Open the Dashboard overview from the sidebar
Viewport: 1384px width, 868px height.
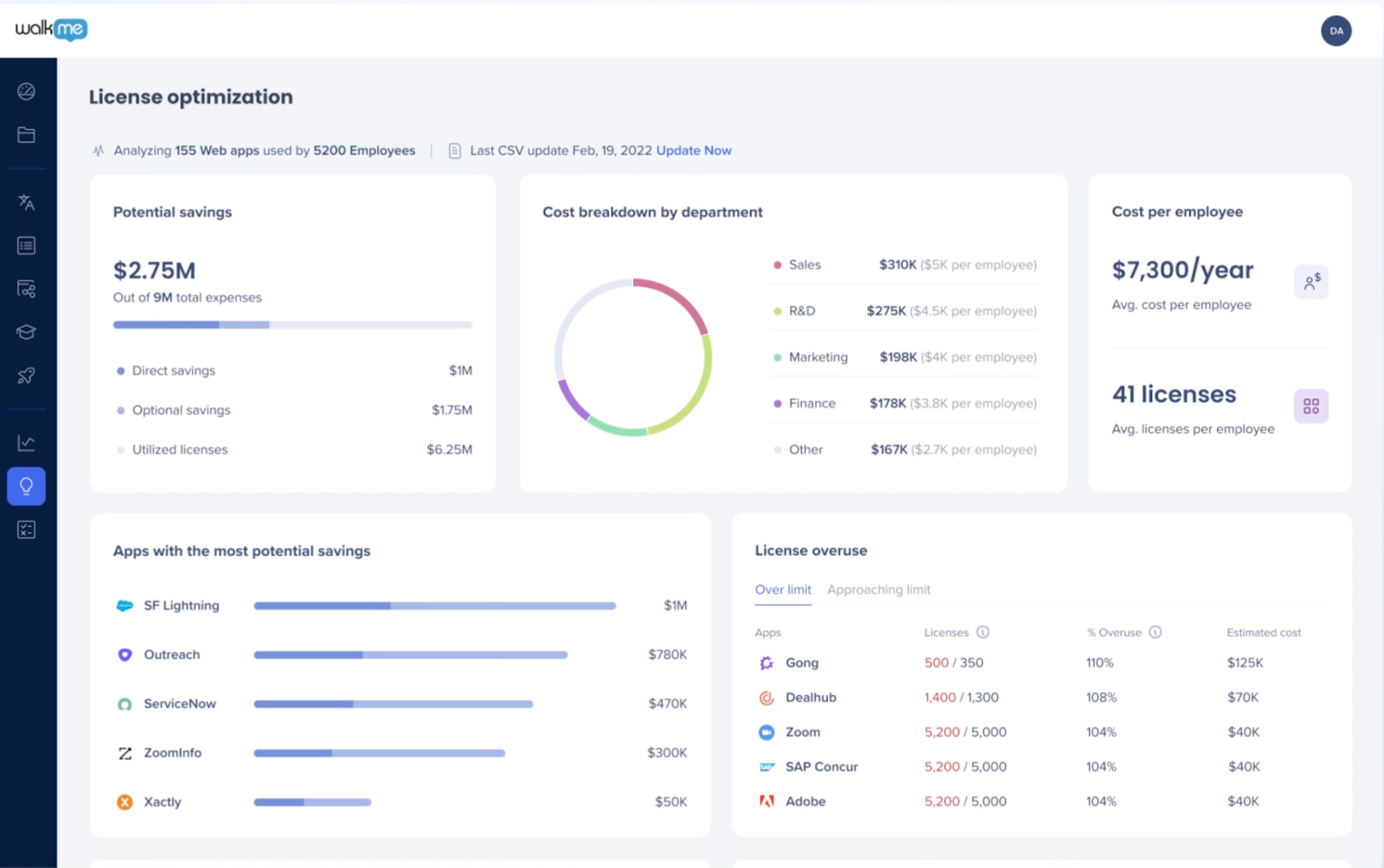(x=26, y=91)
